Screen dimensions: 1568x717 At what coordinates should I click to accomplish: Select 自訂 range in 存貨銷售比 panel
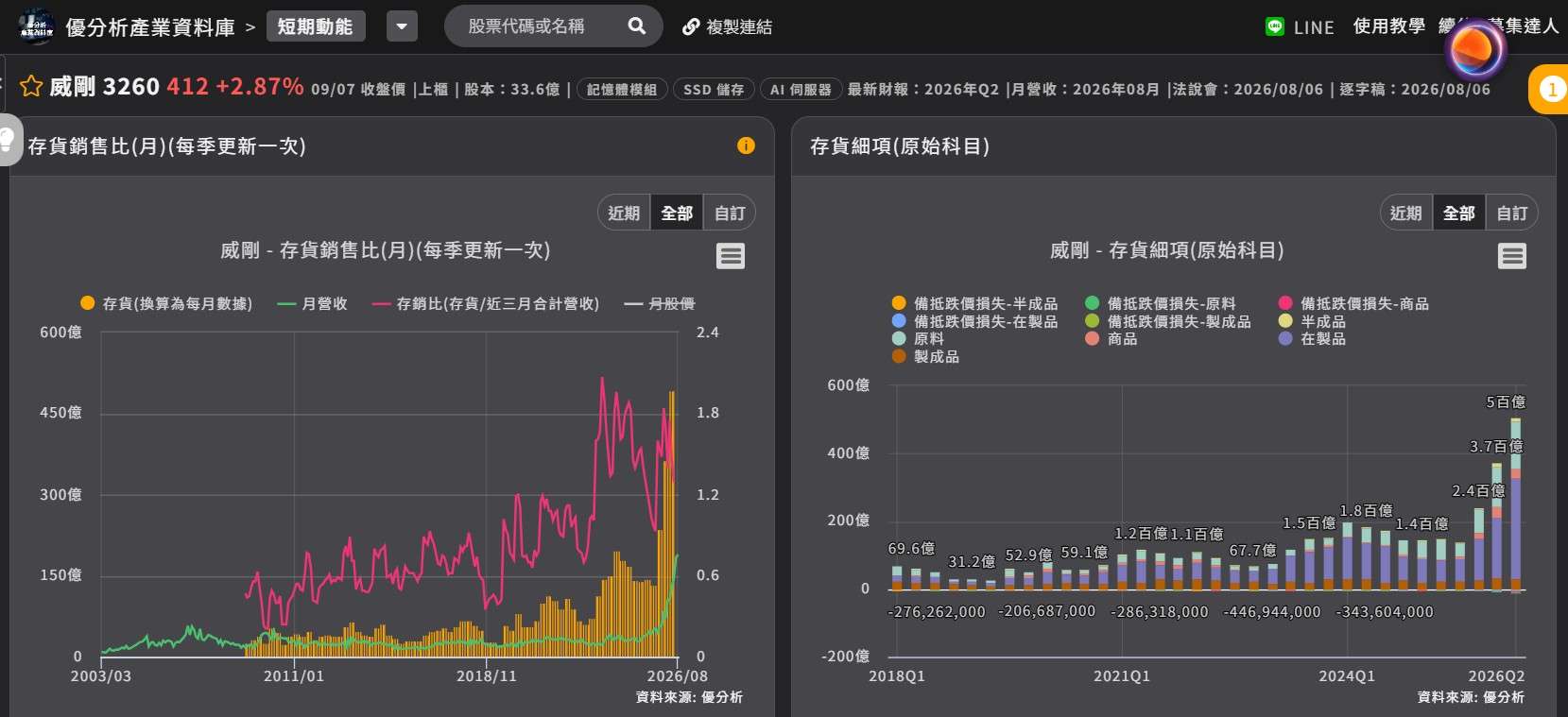tap(730, 213)
